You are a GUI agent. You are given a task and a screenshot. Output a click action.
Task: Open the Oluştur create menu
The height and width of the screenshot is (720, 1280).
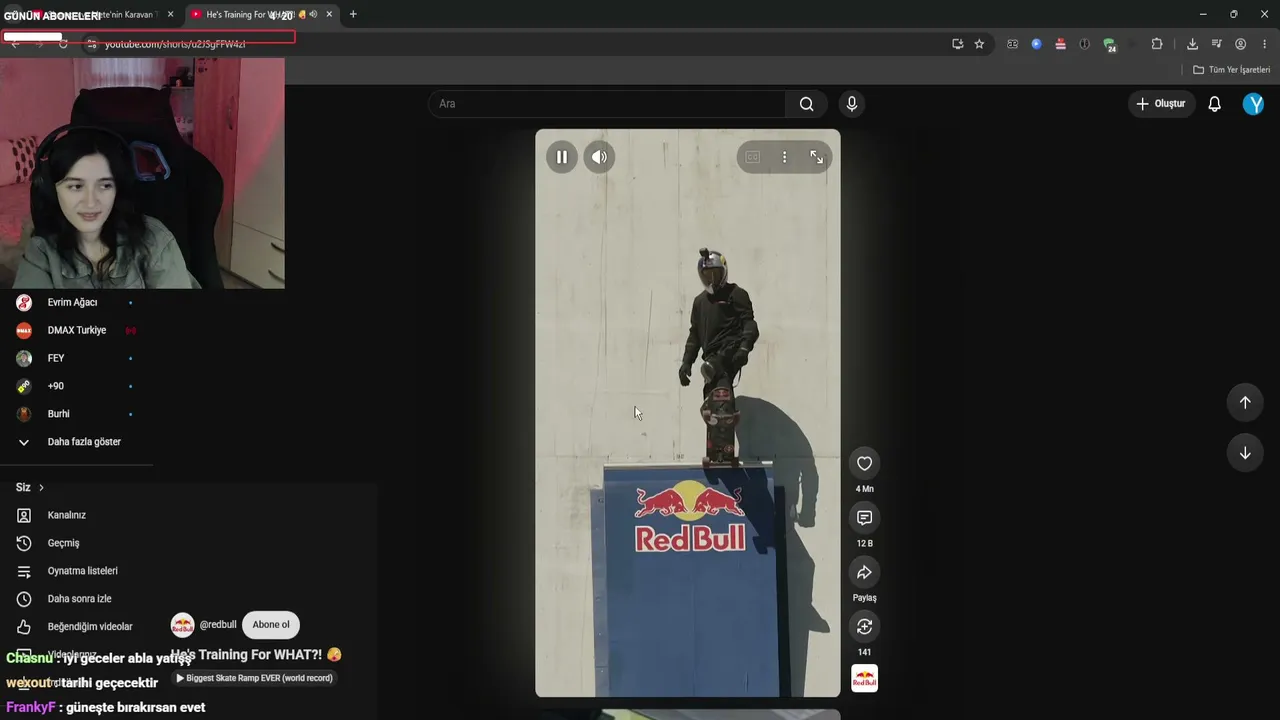[x=1161, y=104]
